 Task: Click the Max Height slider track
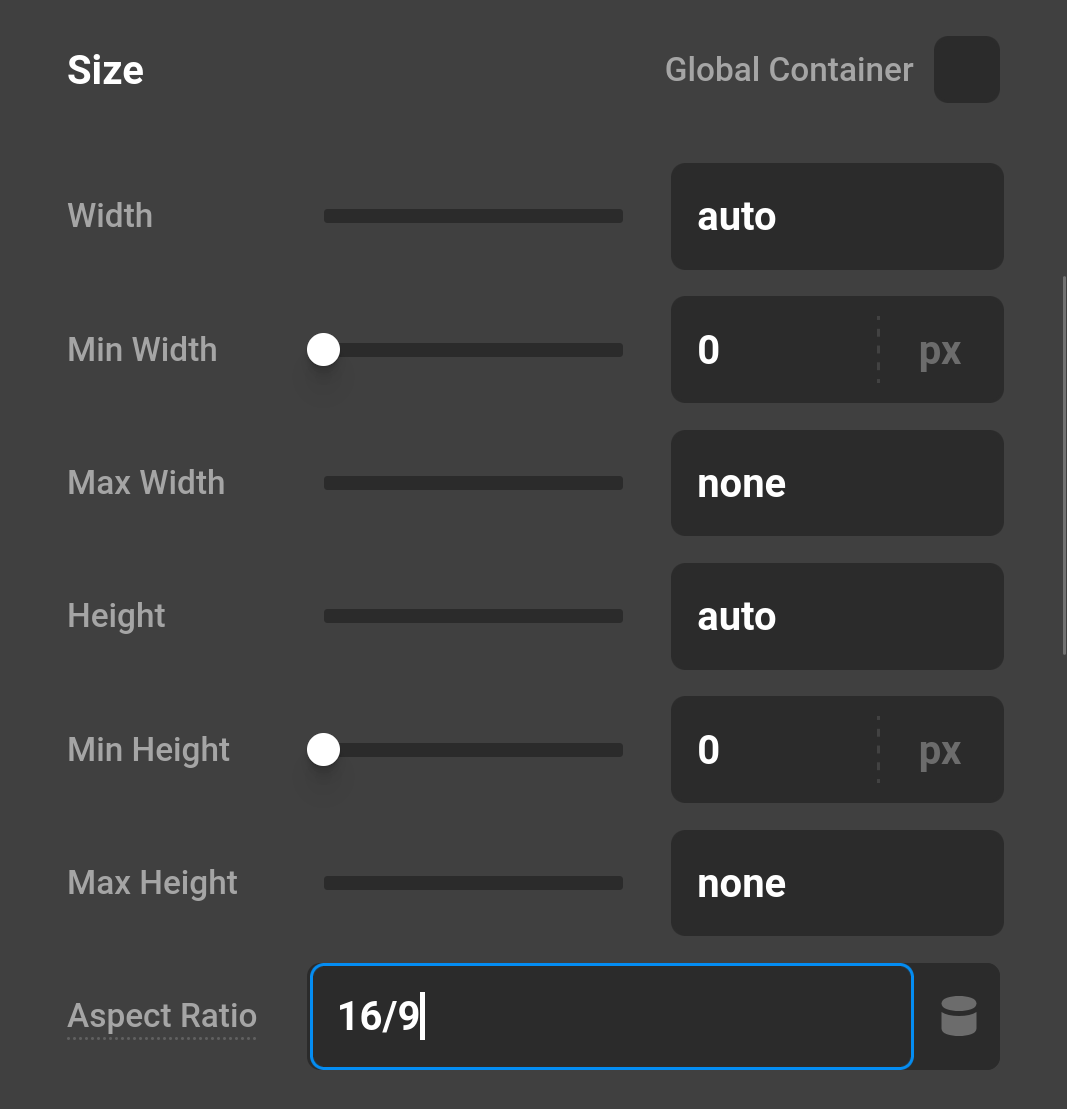pyautogui.click(x=472, y=883)
